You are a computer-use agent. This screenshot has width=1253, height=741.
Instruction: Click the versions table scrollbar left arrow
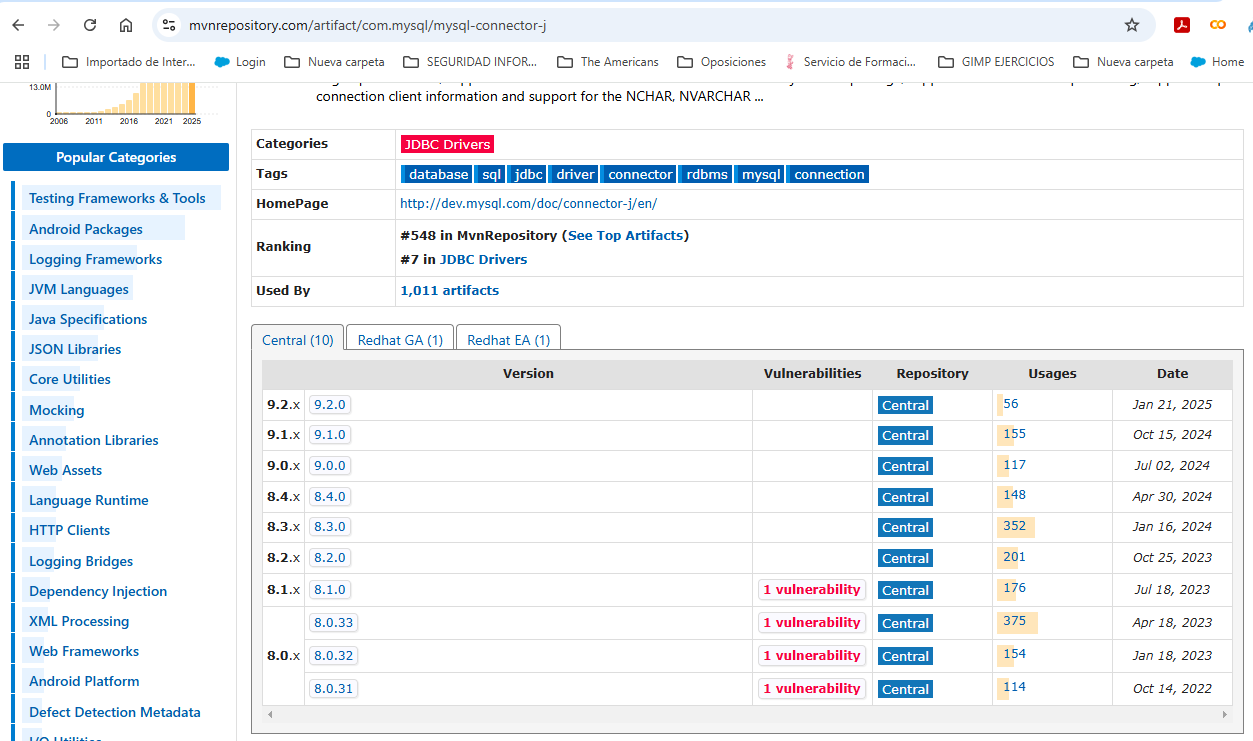tap(270, 715)
